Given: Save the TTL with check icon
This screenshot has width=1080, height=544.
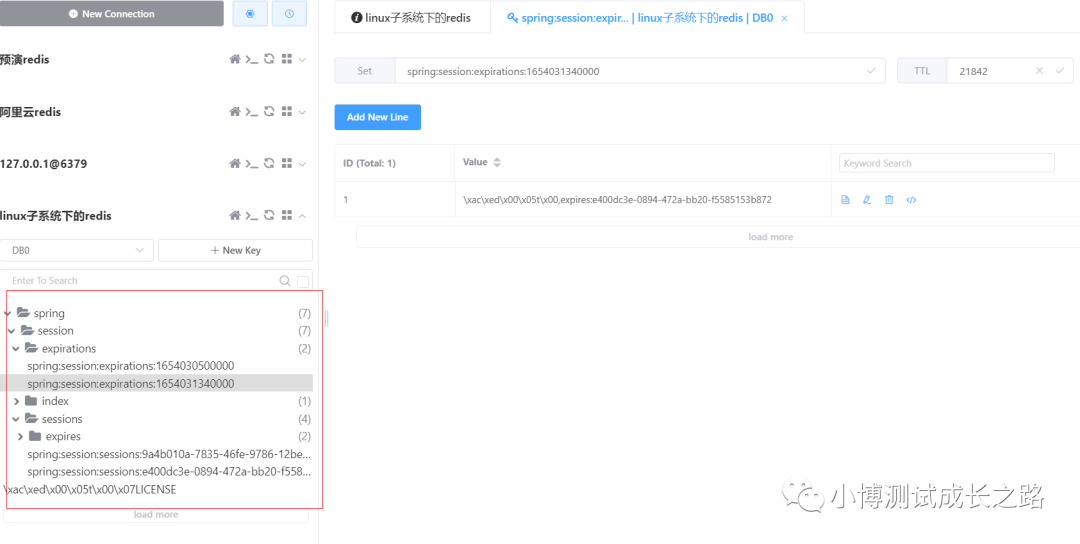Looking at the screenshot, I should tap(1059, 71).
